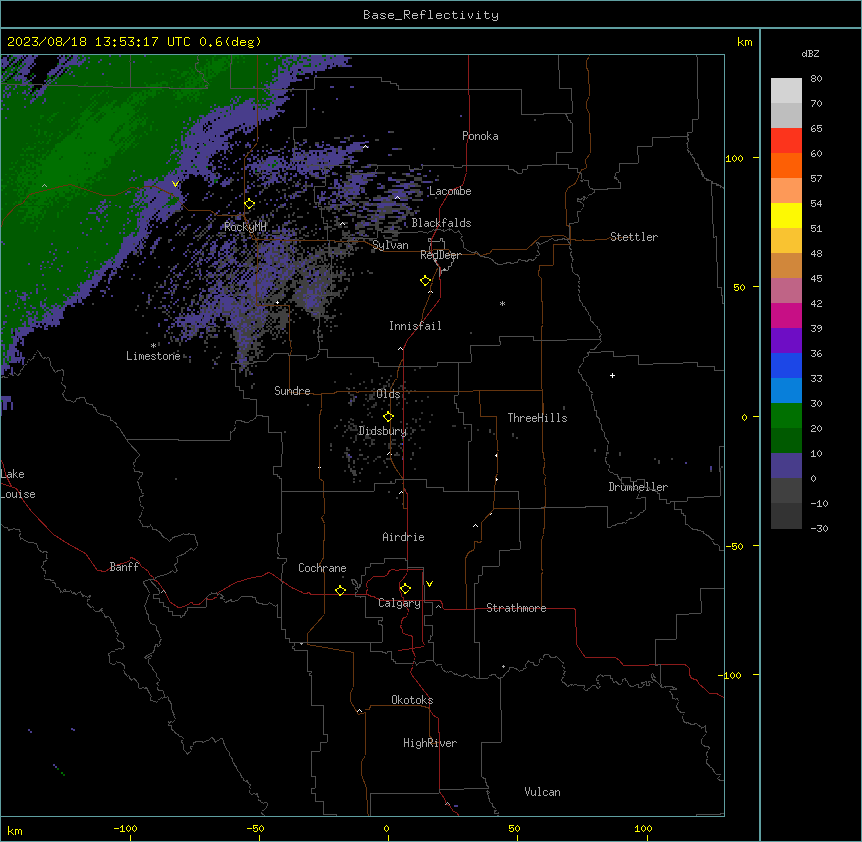
Task: Click the yellow diamond marker beside RockyMH
Action: click(250, 204)
